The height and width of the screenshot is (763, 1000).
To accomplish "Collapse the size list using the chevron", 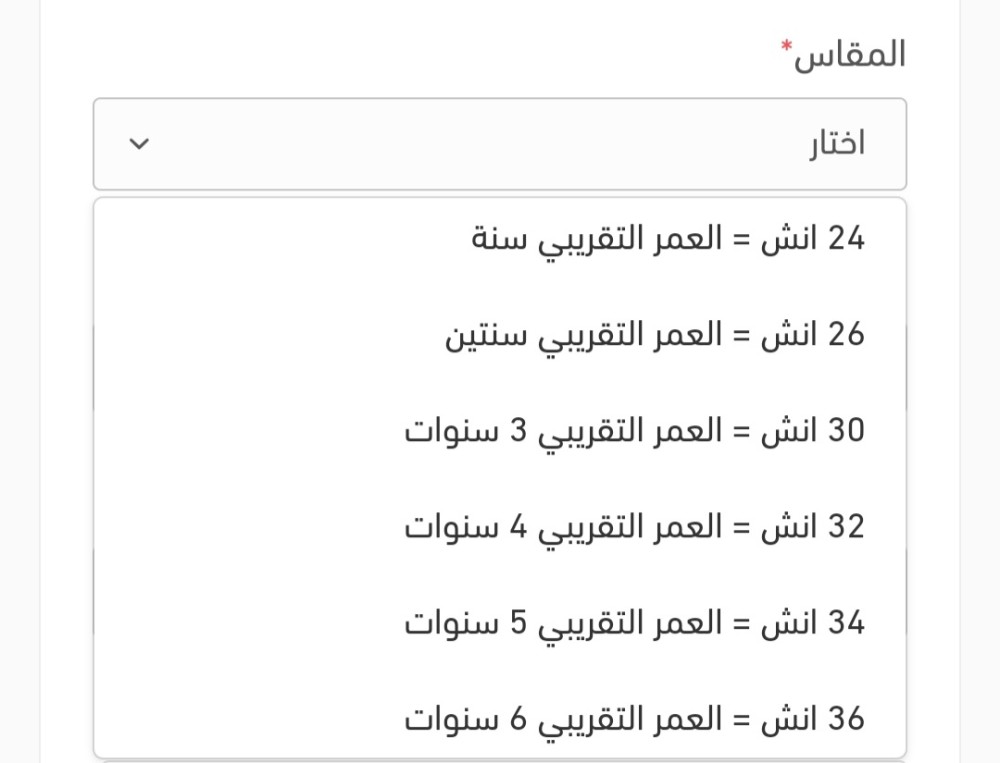I will point(140,144).
